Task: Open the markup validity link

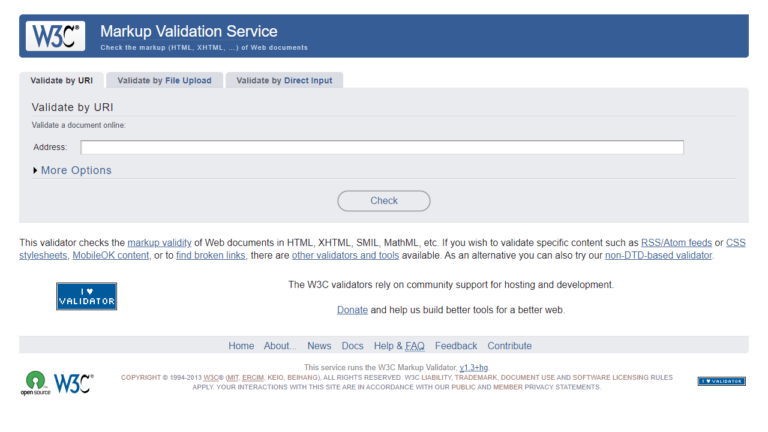Action: click(x=159, y=242)
